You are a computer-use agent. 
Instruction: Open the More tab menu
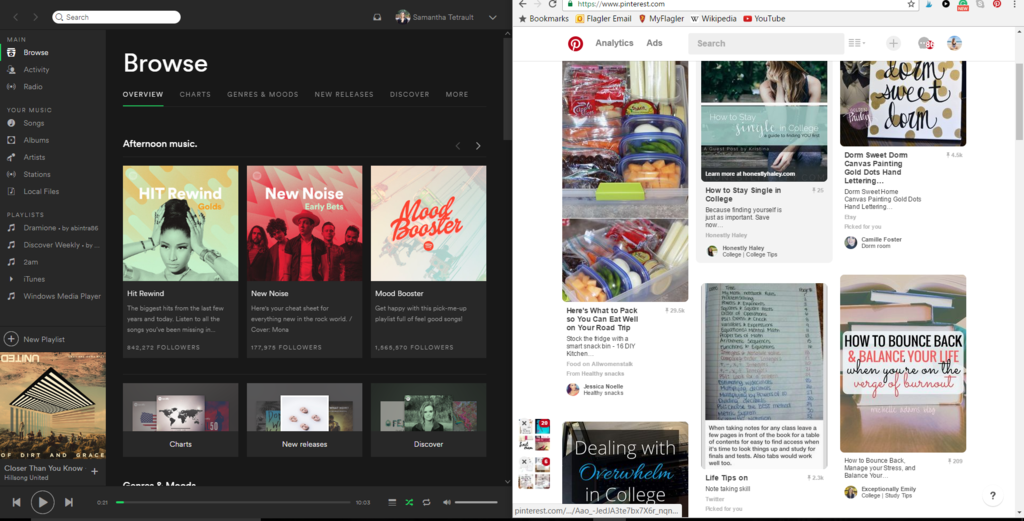coord(456,94)
